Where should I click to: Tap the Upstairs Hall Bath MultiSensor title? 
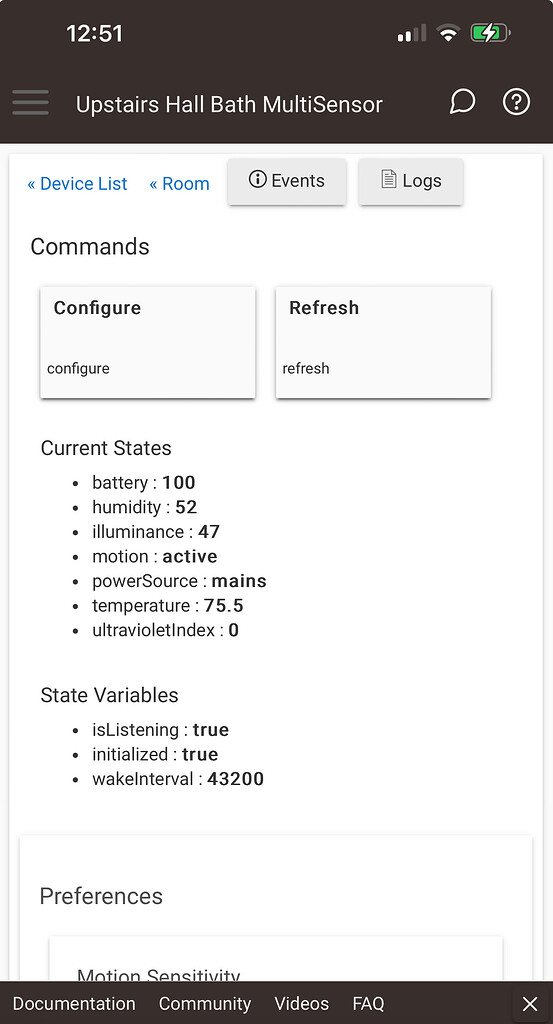click(x=229, y=104)
